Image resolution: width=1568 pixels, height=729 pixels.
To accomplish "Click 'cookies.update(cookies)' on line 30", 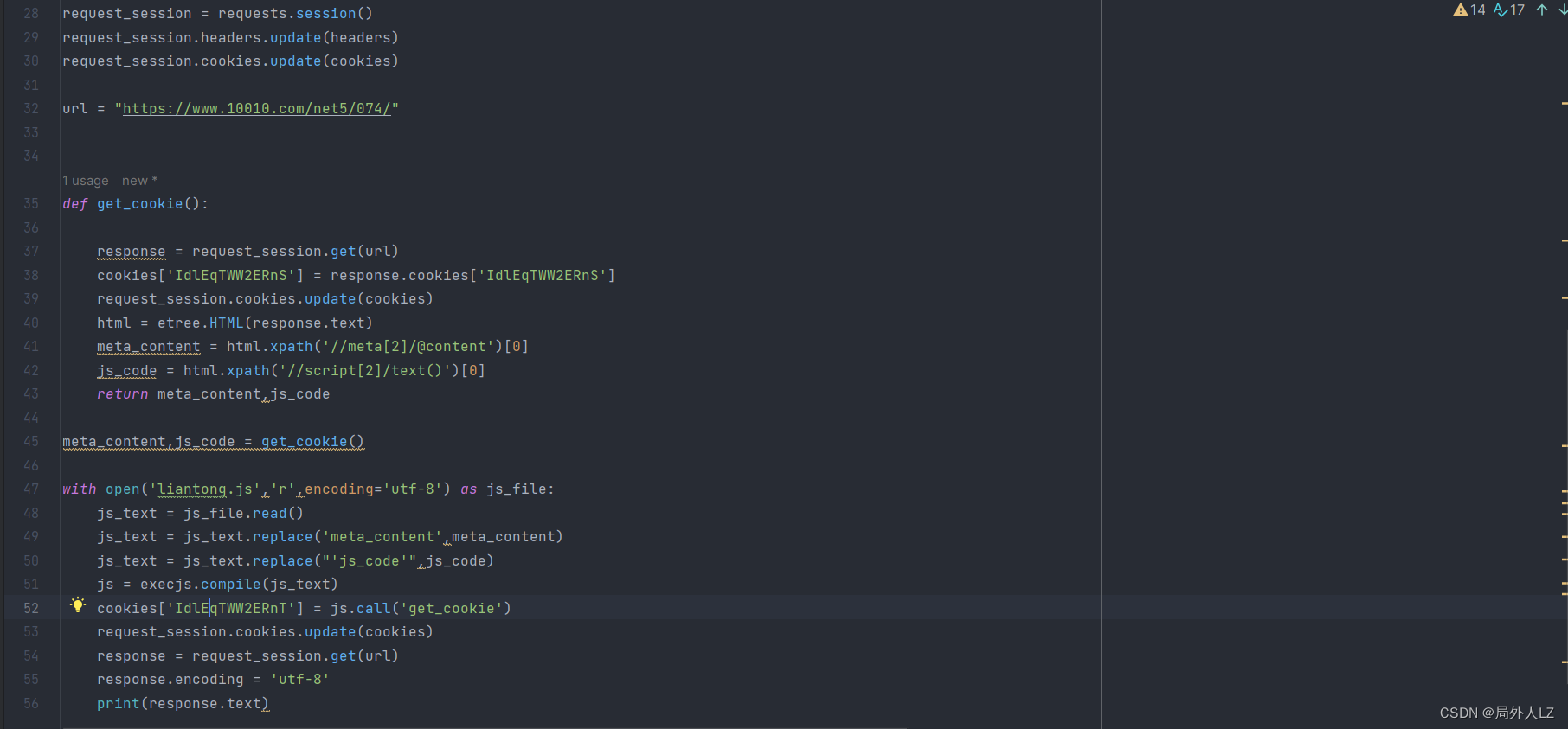I will 299,61.
